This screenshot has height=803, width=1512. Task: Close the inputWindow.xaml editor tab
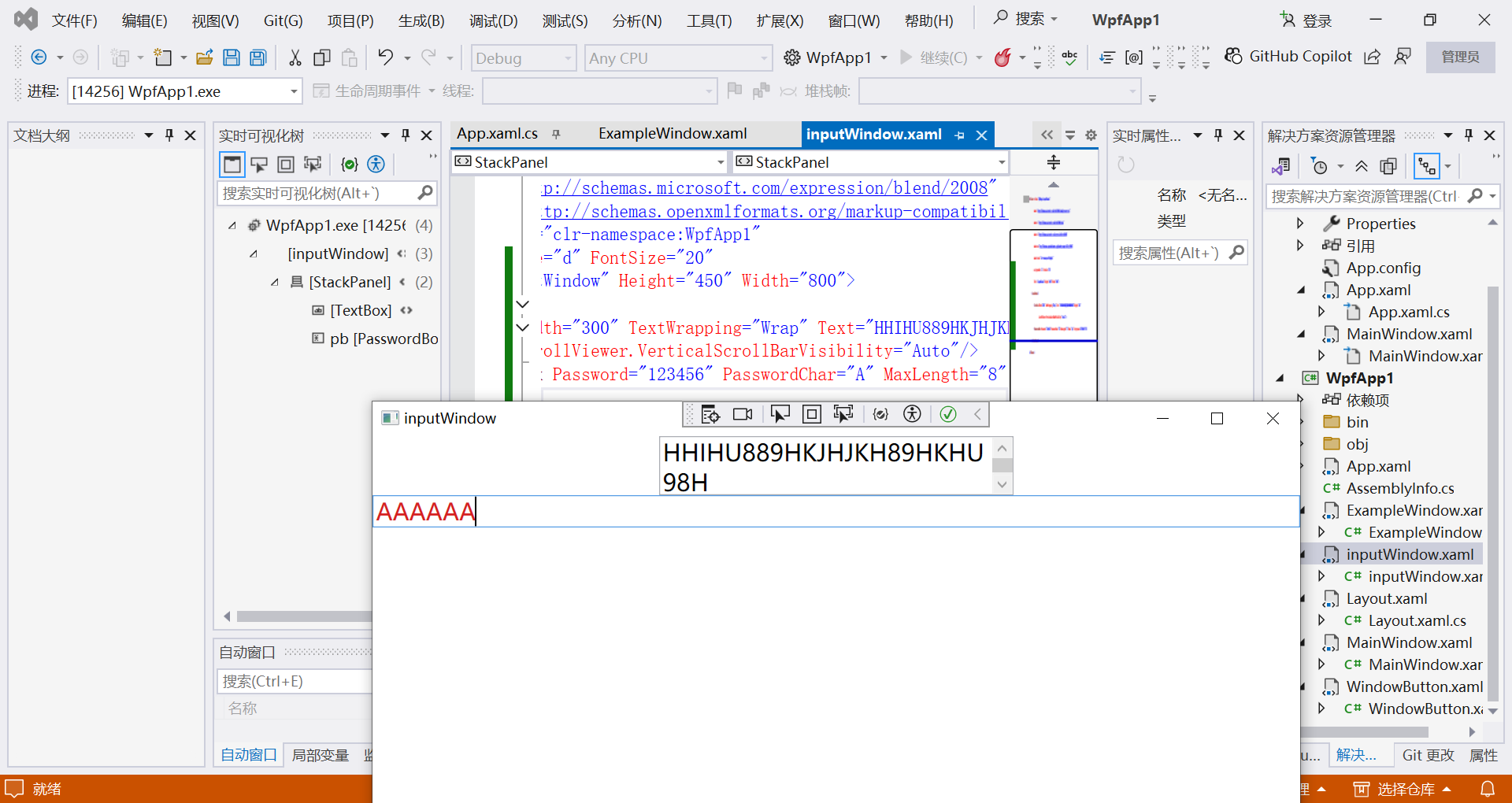(x=982, y=135)
